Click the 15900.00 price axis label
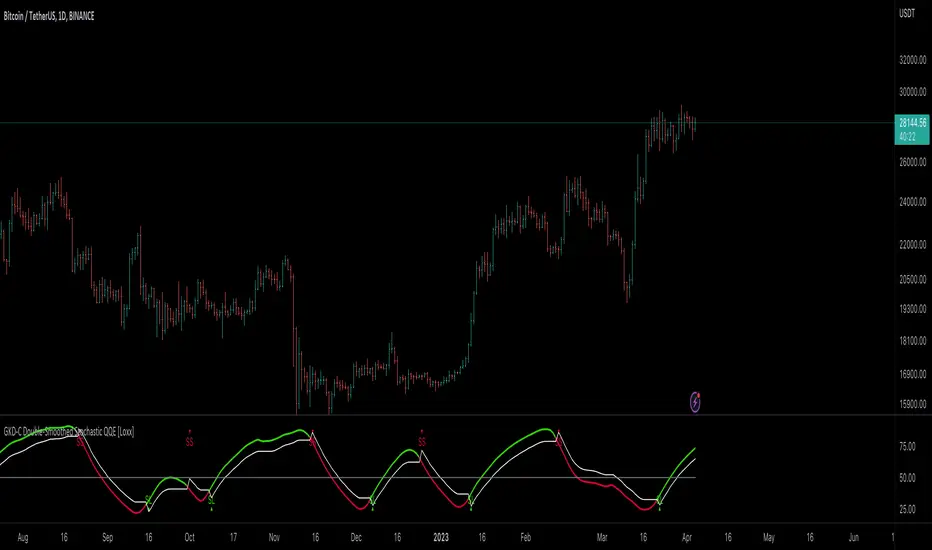The image size is (932, 550). point(912,404)
